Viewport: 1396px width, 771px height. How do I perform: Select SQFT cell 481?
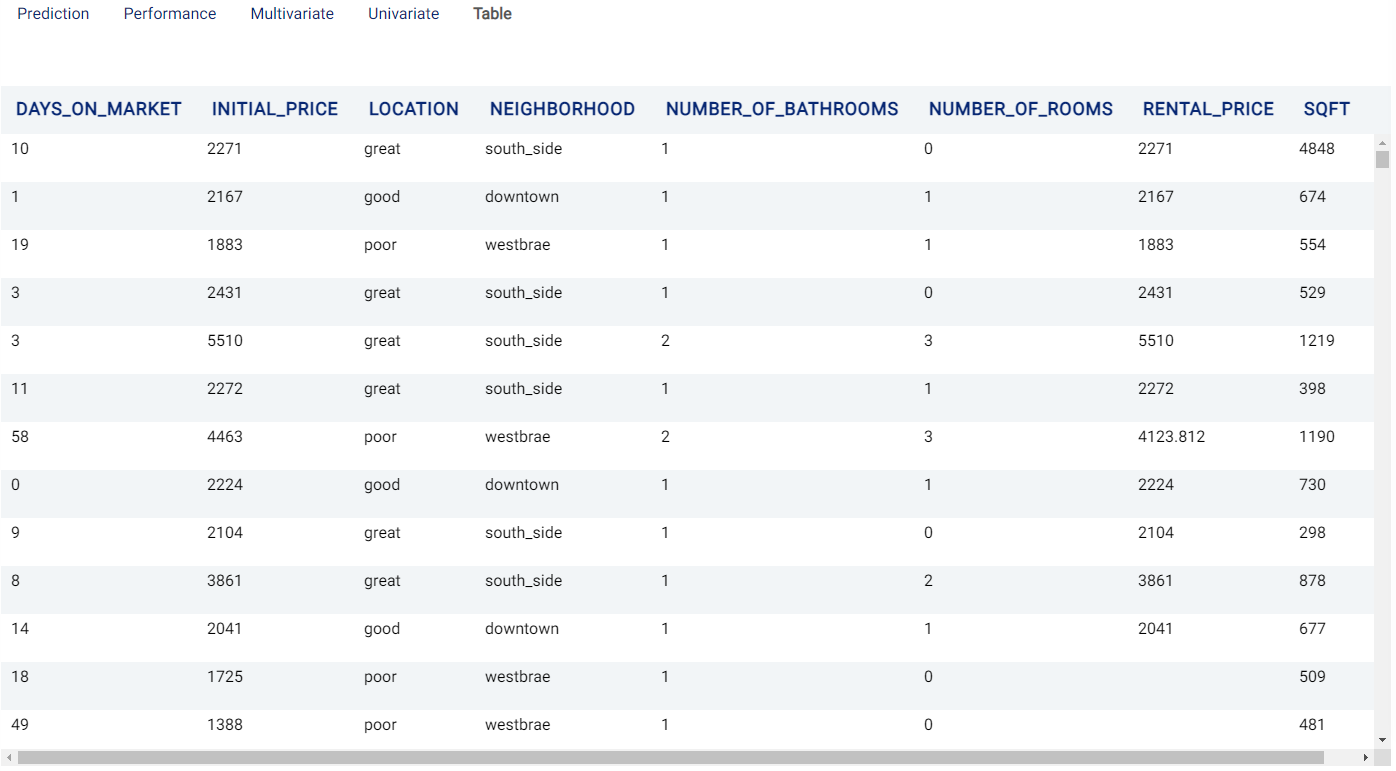click(x=1313, y=725)
